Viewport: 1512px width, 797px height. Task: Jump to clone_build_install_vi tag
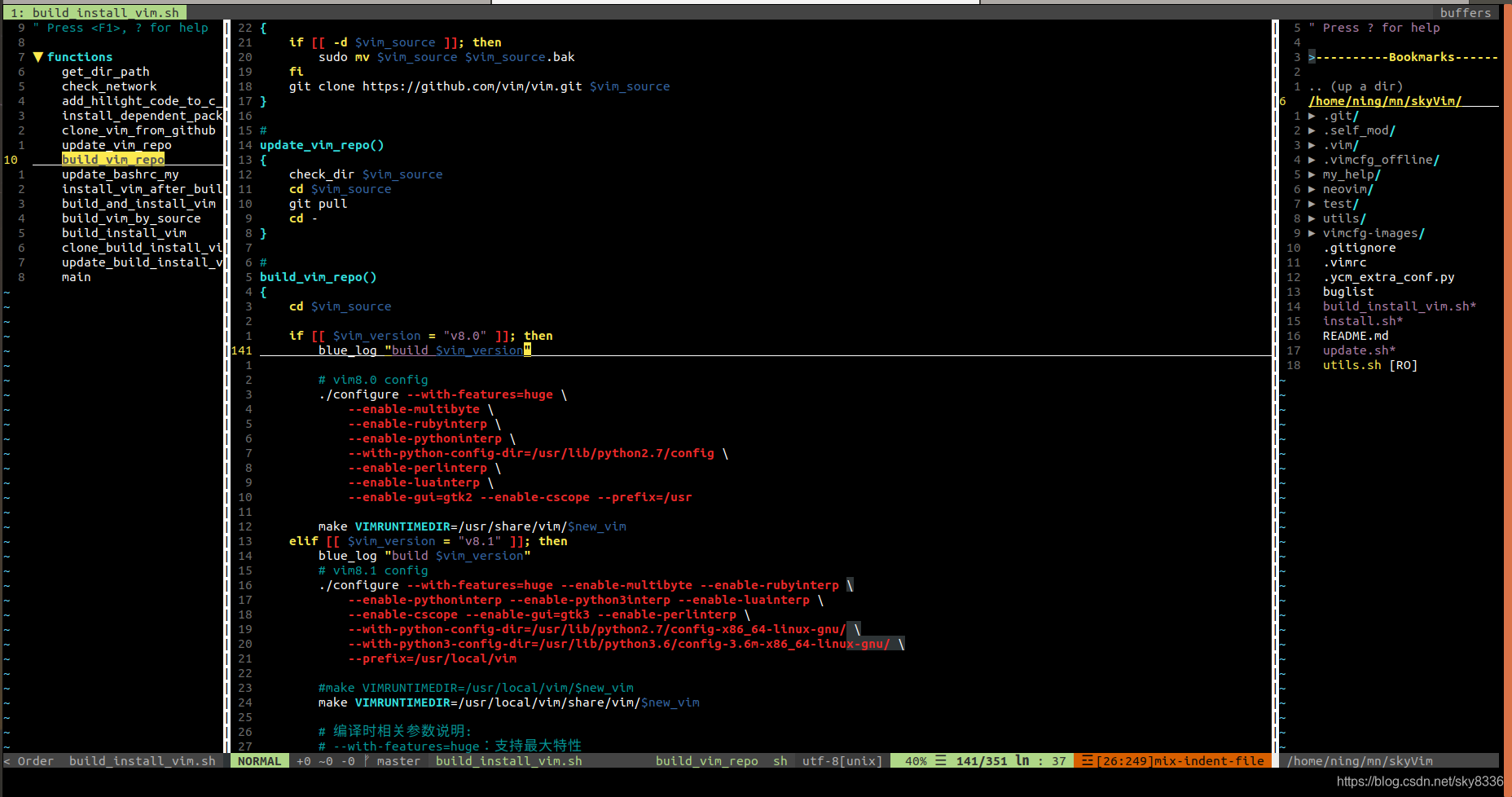[143, 248]
